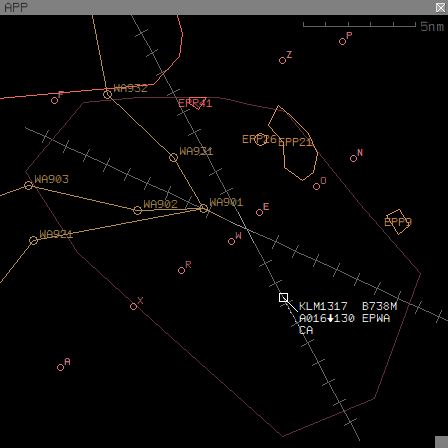Click the EPP21 restricted area label
448x448 pixels.
point(295,142)
